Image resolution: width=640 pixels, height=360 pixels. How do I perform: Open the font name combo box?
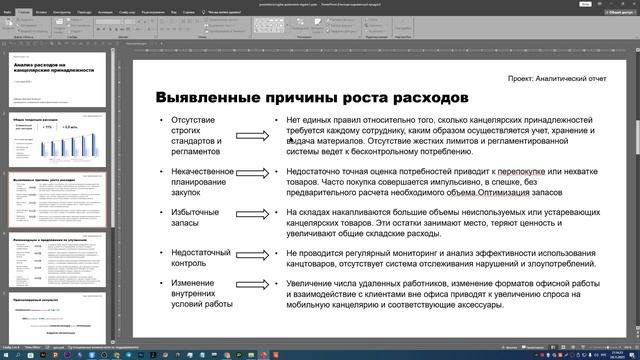coord(109,22)
